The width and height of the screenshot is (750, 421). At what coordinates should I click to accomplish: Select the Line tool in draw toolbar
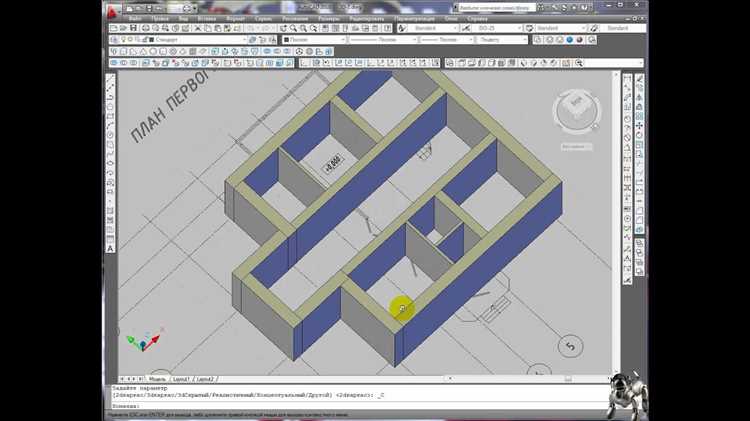click(110, 80)
